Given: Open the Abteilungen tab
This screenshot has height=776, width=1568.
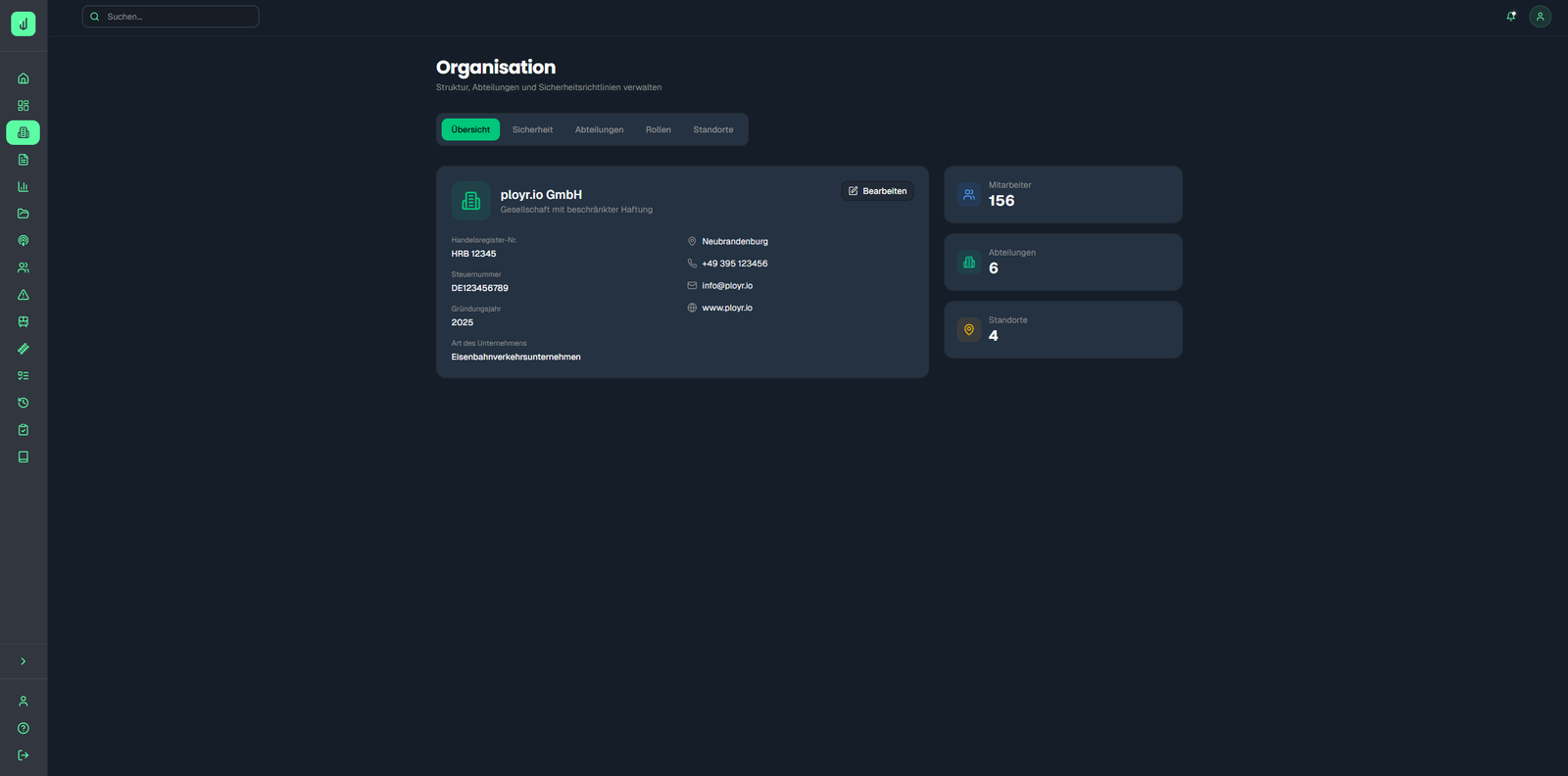Looking at the screenshot, I should 599,129.
